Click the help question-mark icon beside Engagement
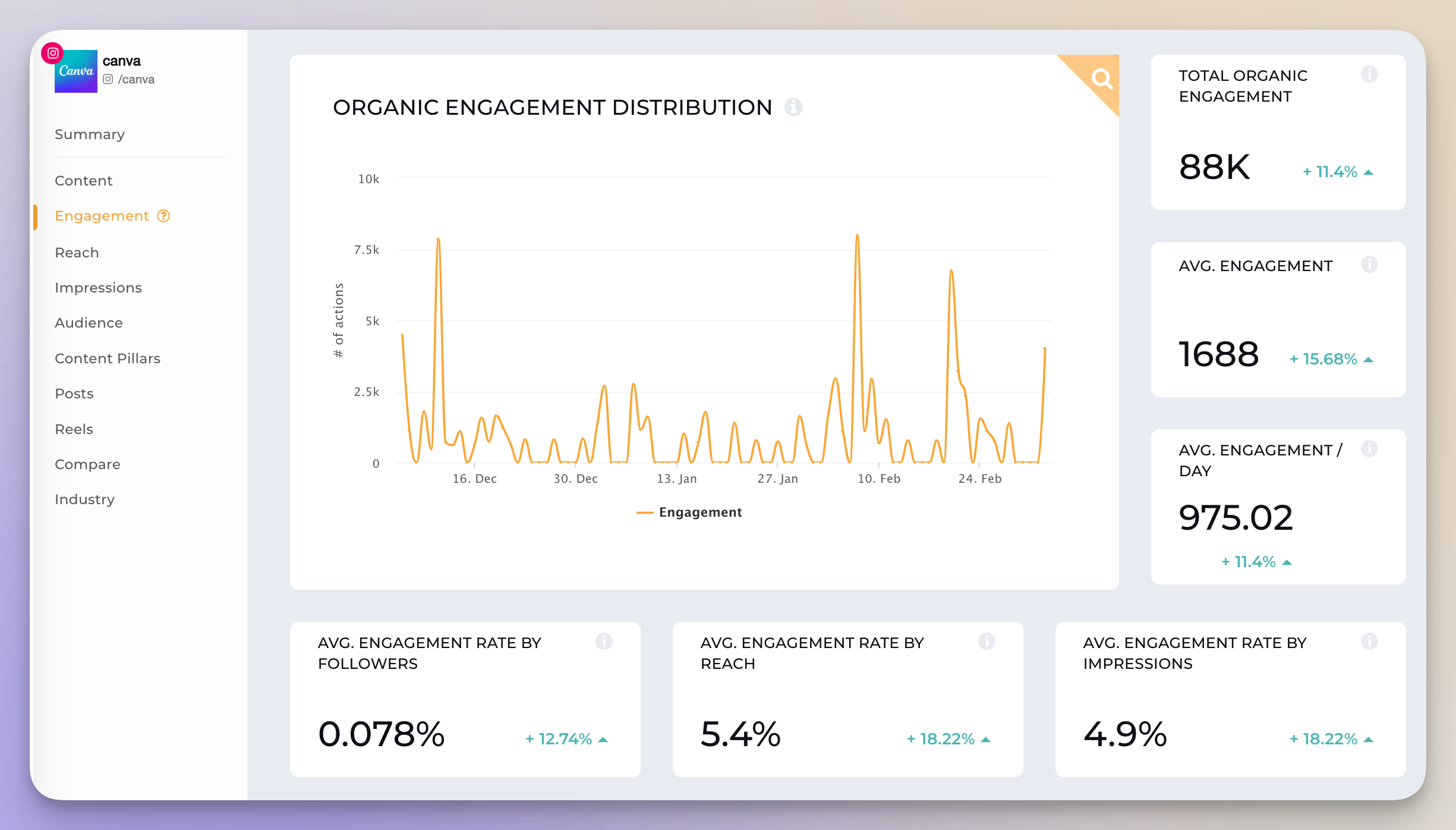Image resolution: width=1456 pixels, height=830 pixels. [163, 216]
